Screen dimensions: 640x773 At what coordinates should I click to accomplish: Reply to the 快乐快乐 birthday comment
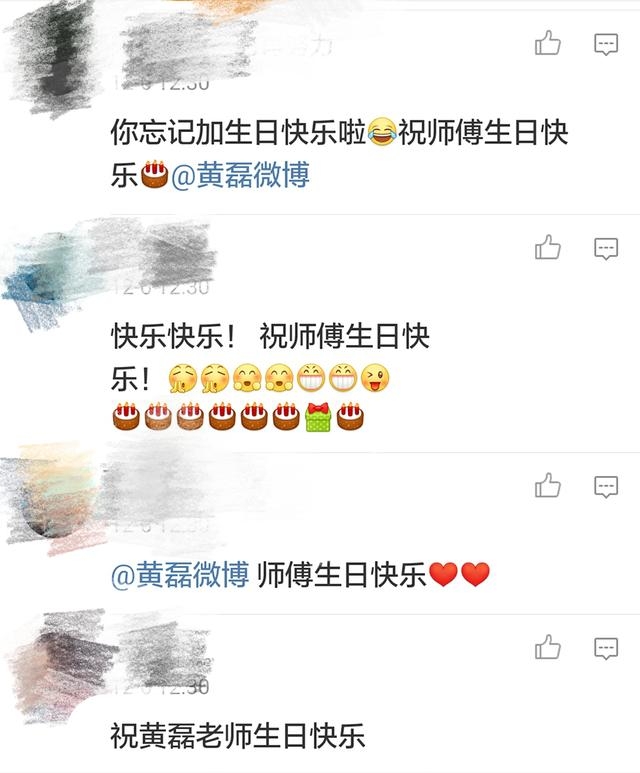[x=606, y=248]
